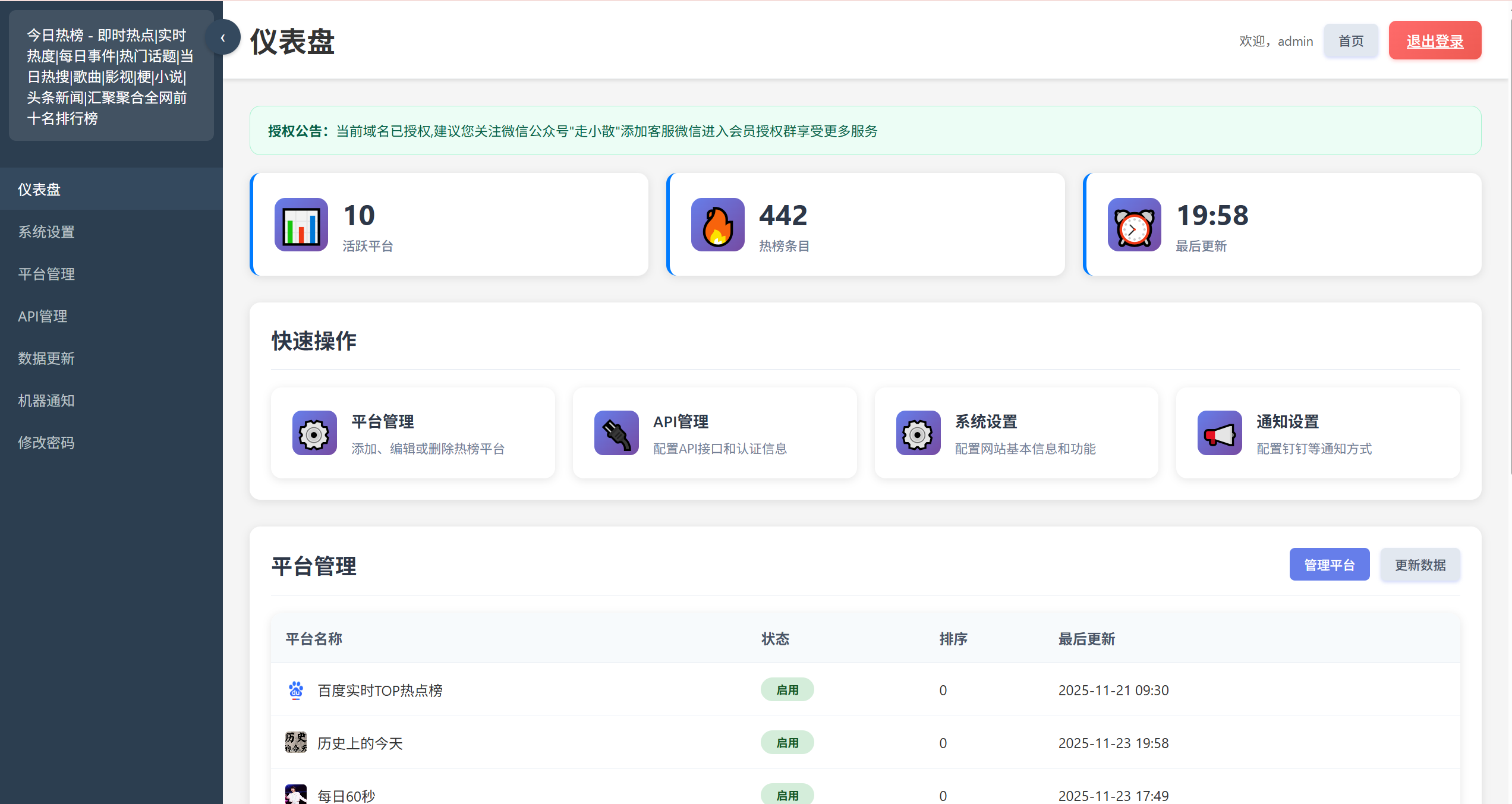Click 启用 status badge for 百度实时TOP热点榜

787,690
